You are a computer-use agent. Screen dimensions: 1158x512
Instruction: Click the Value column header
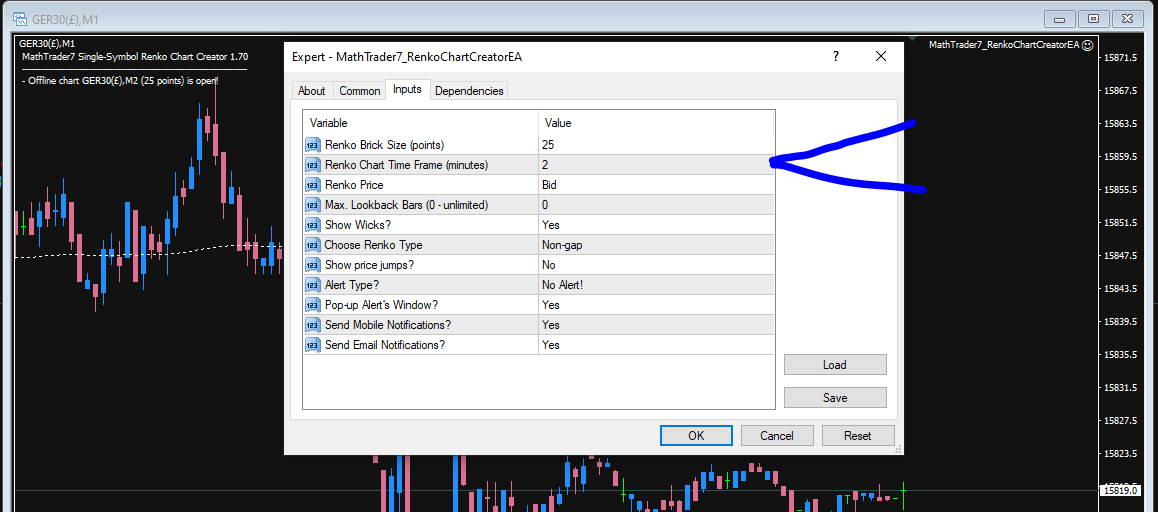coord(656,123)
